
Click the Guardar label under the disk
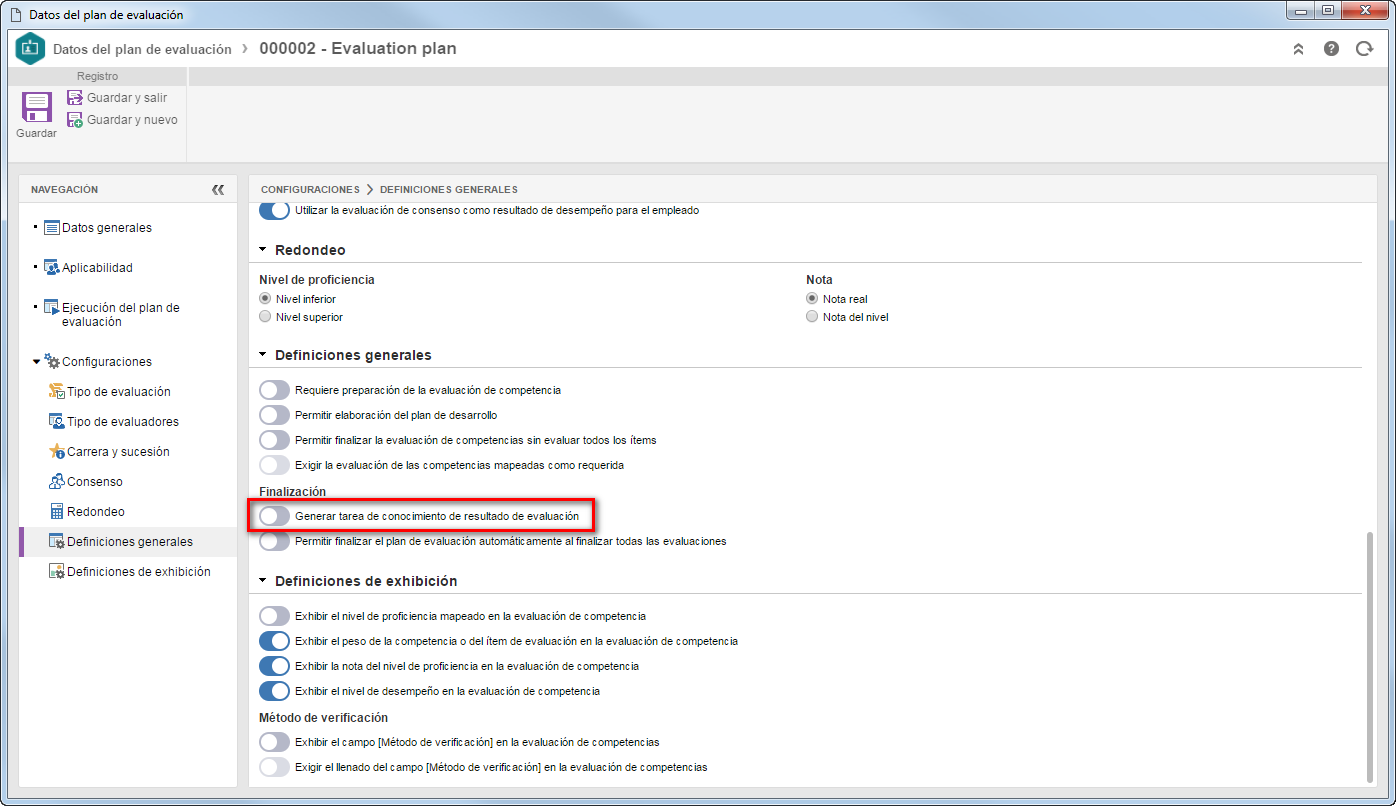tap(37, 133)
